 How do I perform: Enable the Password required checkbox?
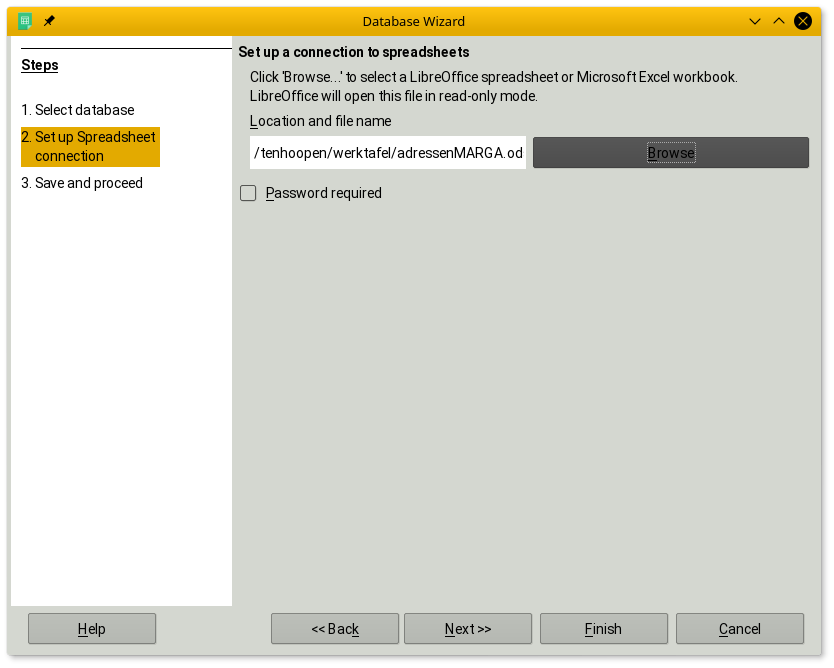(248, 193)
